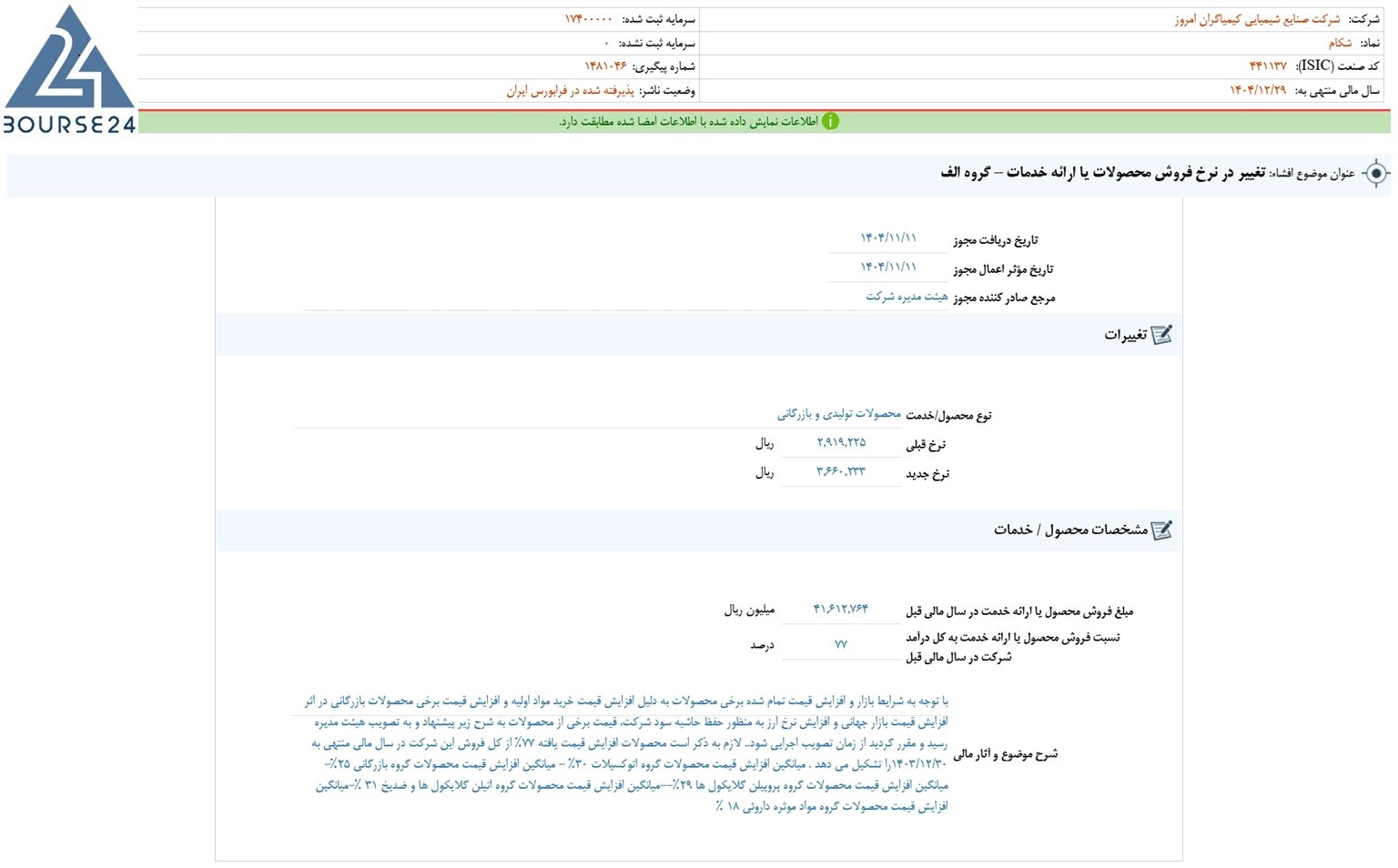Click product type محصولات تولیدی و بازرگانی

click(838, 414)
